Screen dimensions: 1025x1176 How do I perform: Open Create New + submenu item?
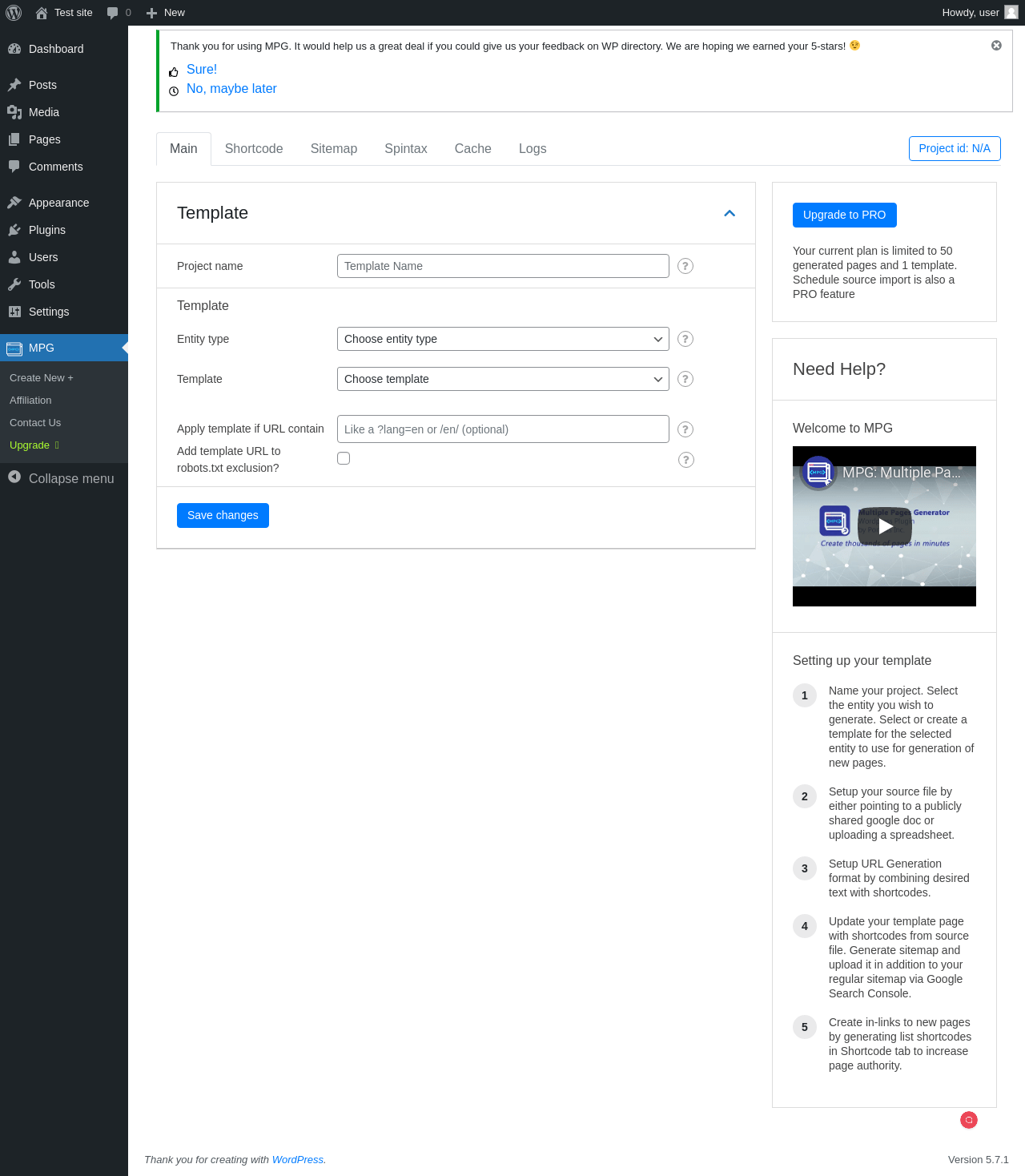[42, 378]
